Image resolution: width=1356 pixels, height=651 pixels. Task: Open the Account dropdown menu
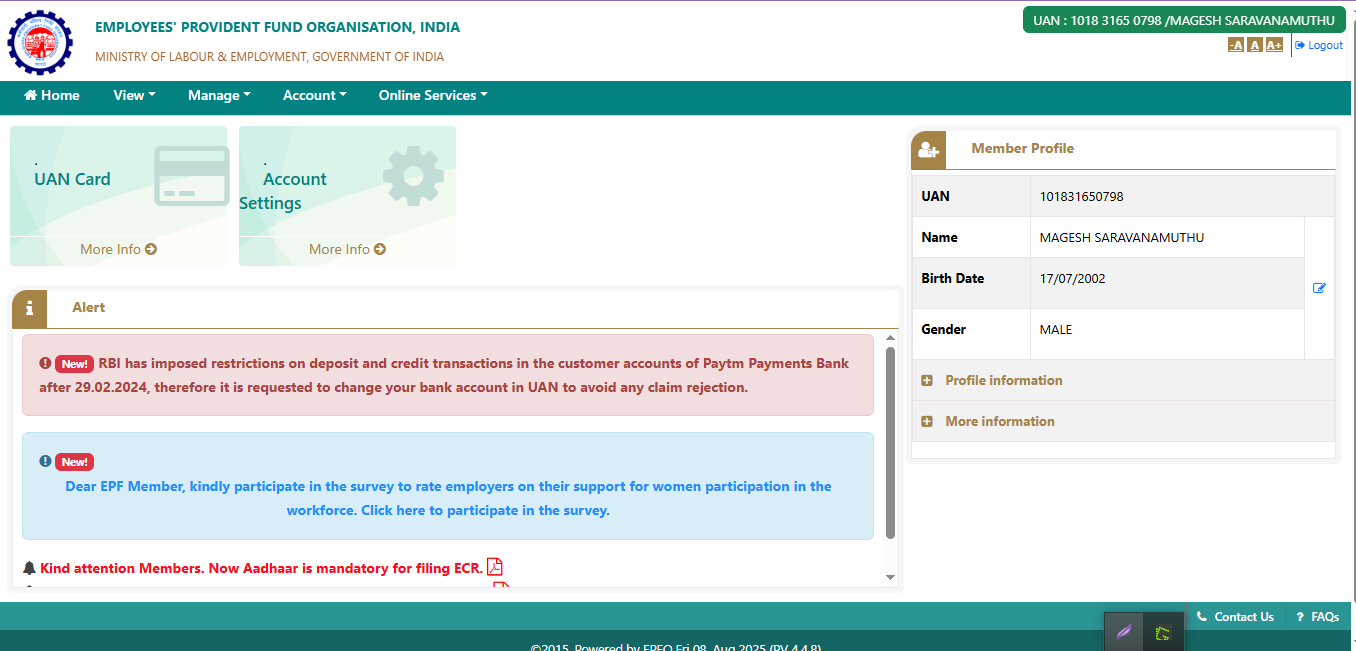314,95
